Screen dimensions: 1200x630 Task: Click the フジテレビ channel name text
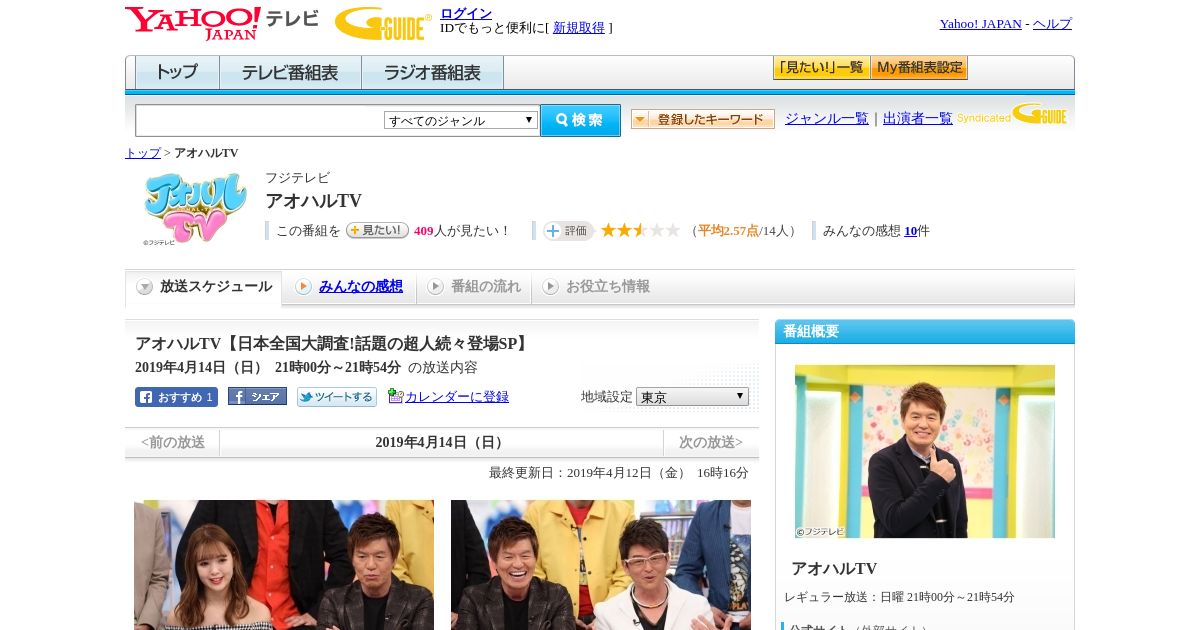click(297, 178)
